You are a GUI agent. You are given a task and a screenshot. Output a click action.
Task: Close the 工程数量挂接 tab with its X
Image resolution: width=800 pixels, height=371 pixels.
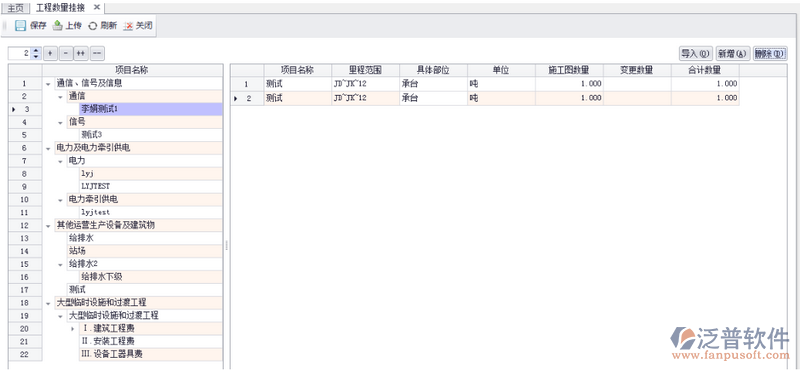click(96, 8)
